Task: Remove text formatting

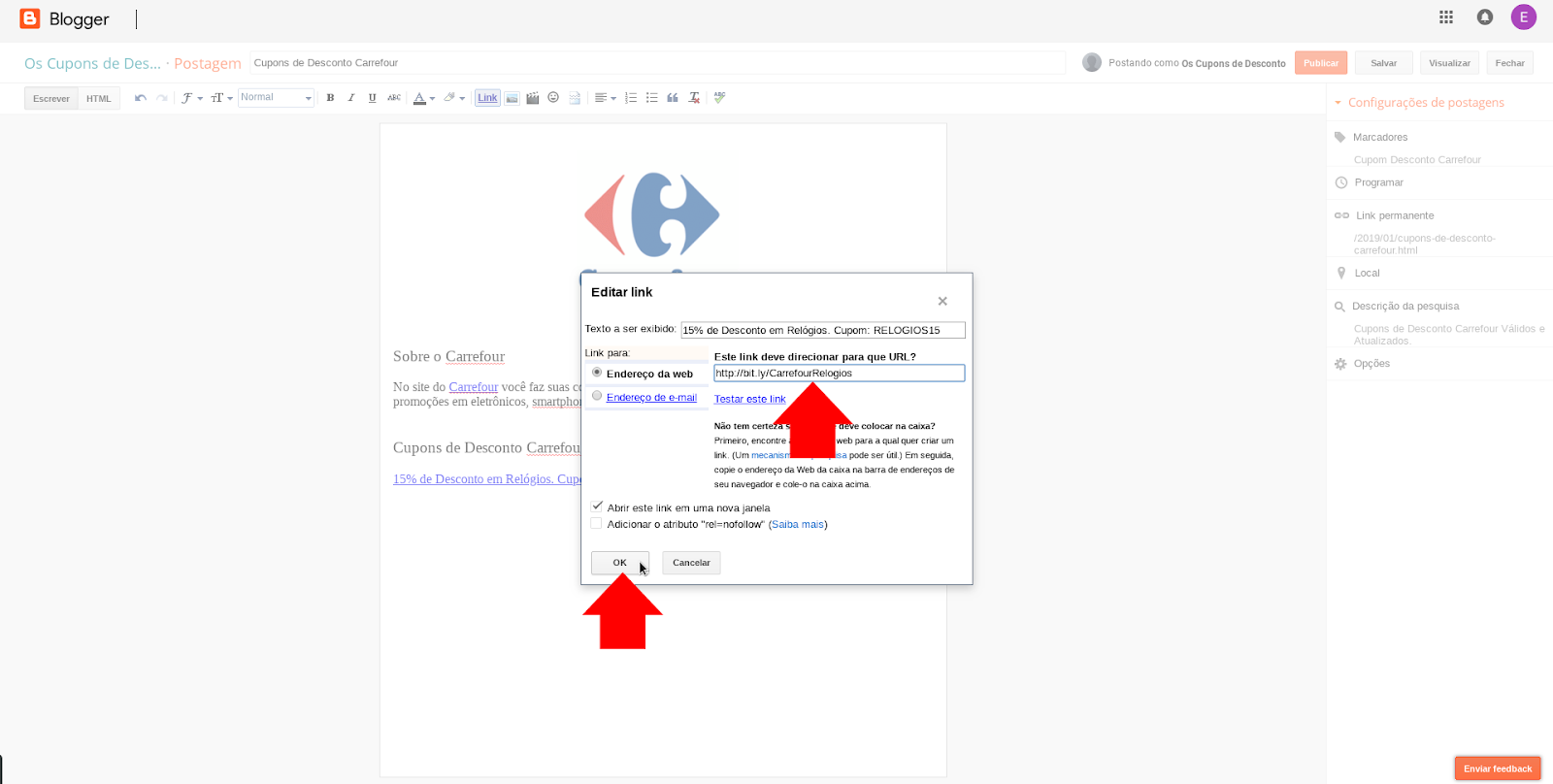Action: coord(694,98)
